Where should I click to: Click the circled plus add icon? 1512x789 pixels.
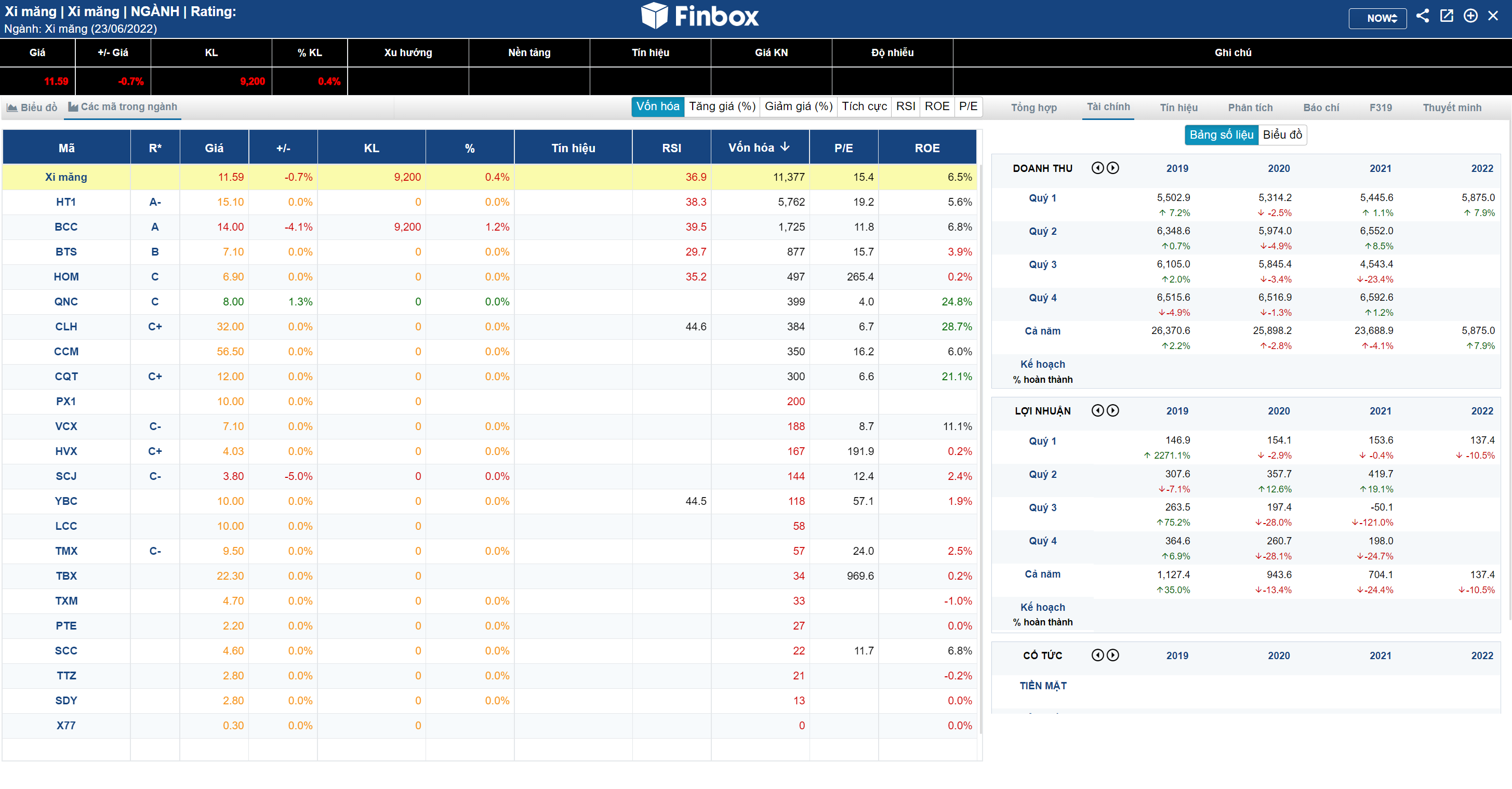pyautogui.click(x=1470, y=16)
